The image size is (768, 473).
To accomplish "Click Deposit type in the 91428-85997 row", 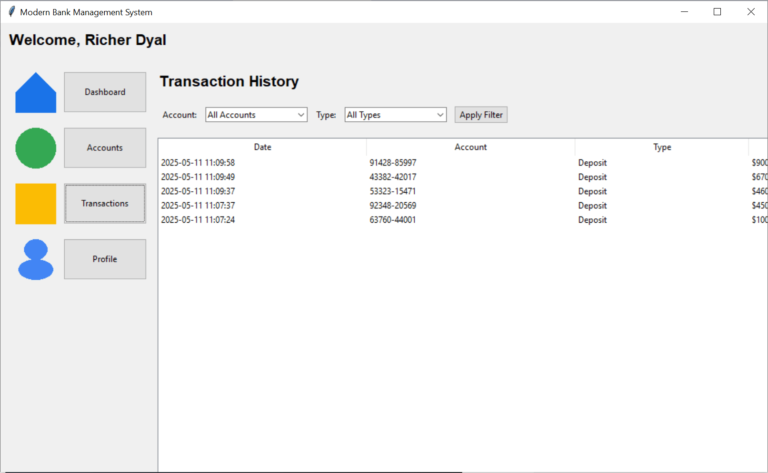I will tap(592, 163).
